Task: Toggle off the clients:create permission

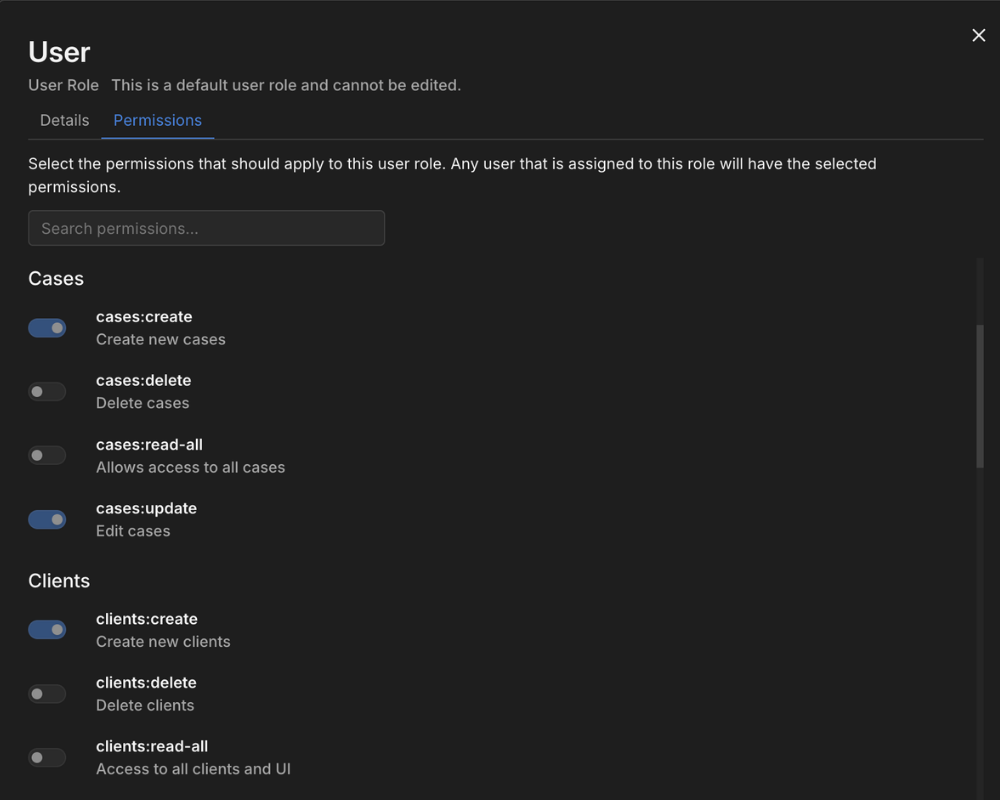Action: pyautogui.click(x=47, y=629)
